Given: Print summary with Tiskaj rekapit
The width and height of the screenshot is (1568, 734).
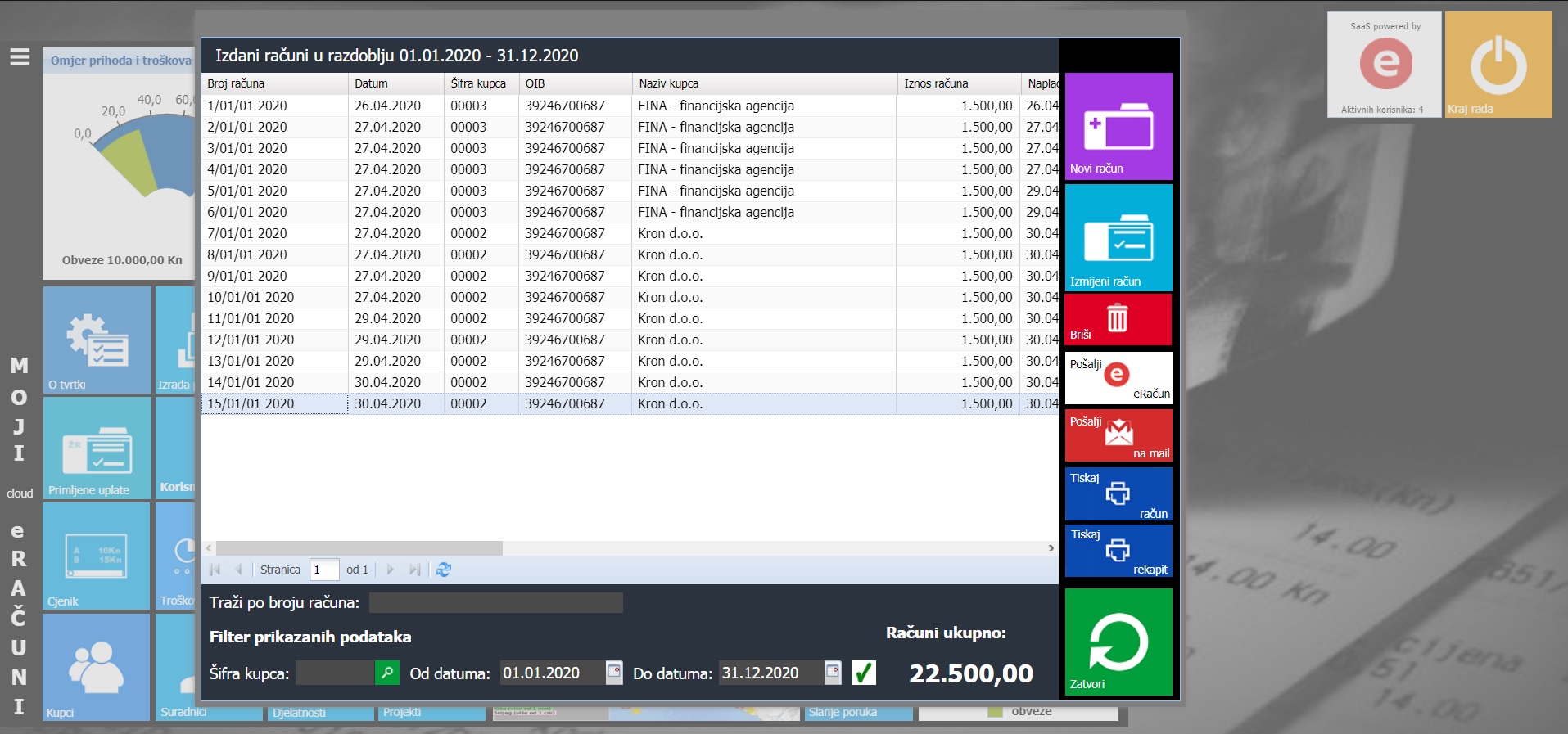Looking at the screenshot, I should 1118,551.
